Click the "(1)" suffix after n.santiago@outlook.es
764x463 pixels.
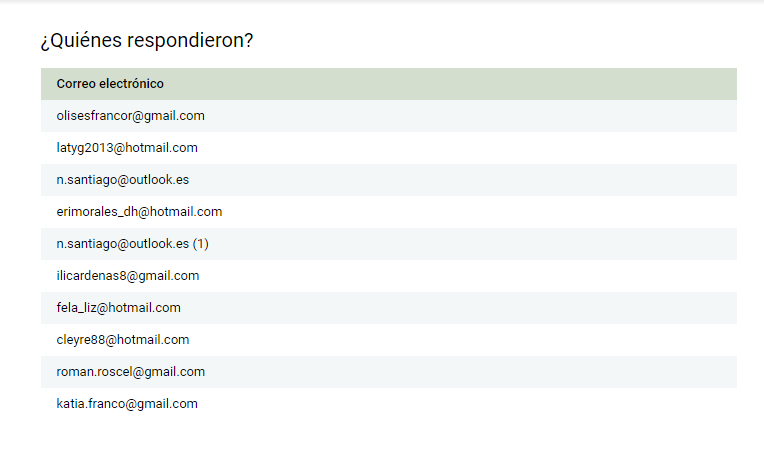point(201,244)
